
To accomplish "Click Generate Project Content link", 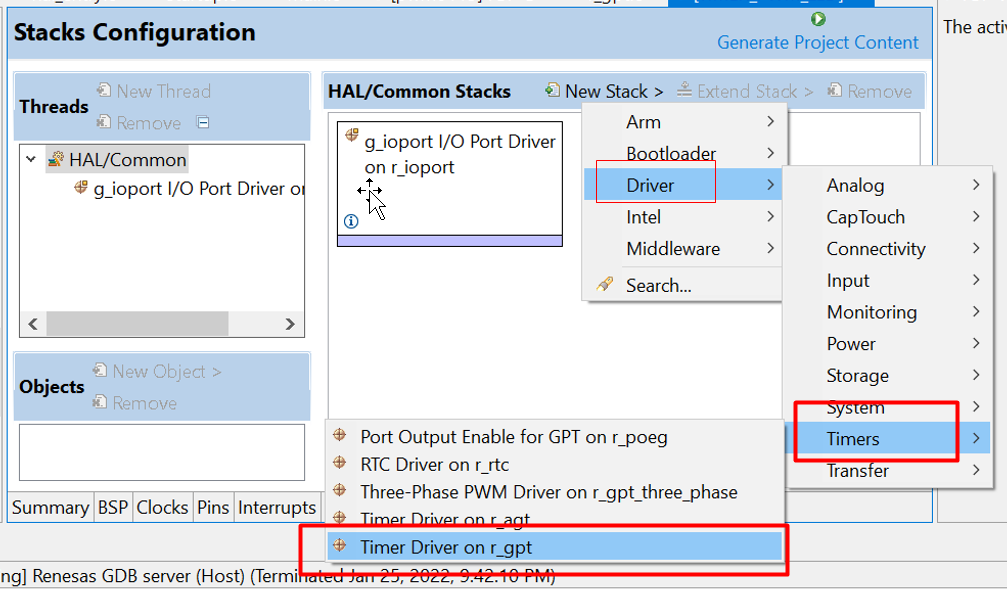I will pyautogui.click(x=817, y=43).
